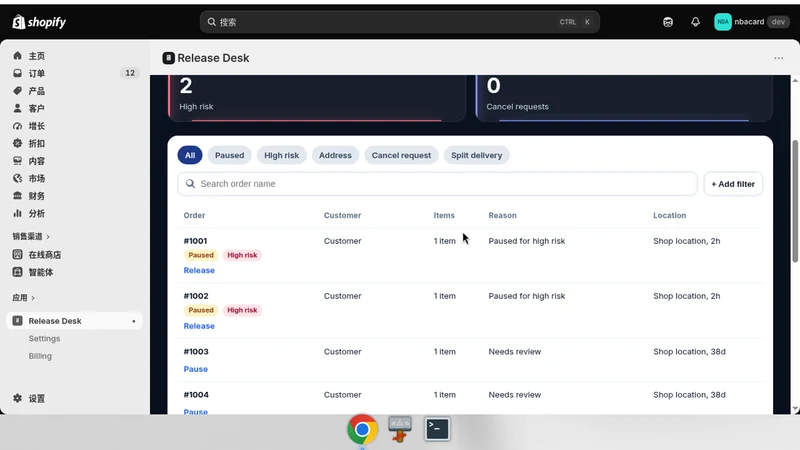This screenshot has height=450, width=800.
Task: Open the three-dot menu in Release Desk header
Action: [779, 58]
